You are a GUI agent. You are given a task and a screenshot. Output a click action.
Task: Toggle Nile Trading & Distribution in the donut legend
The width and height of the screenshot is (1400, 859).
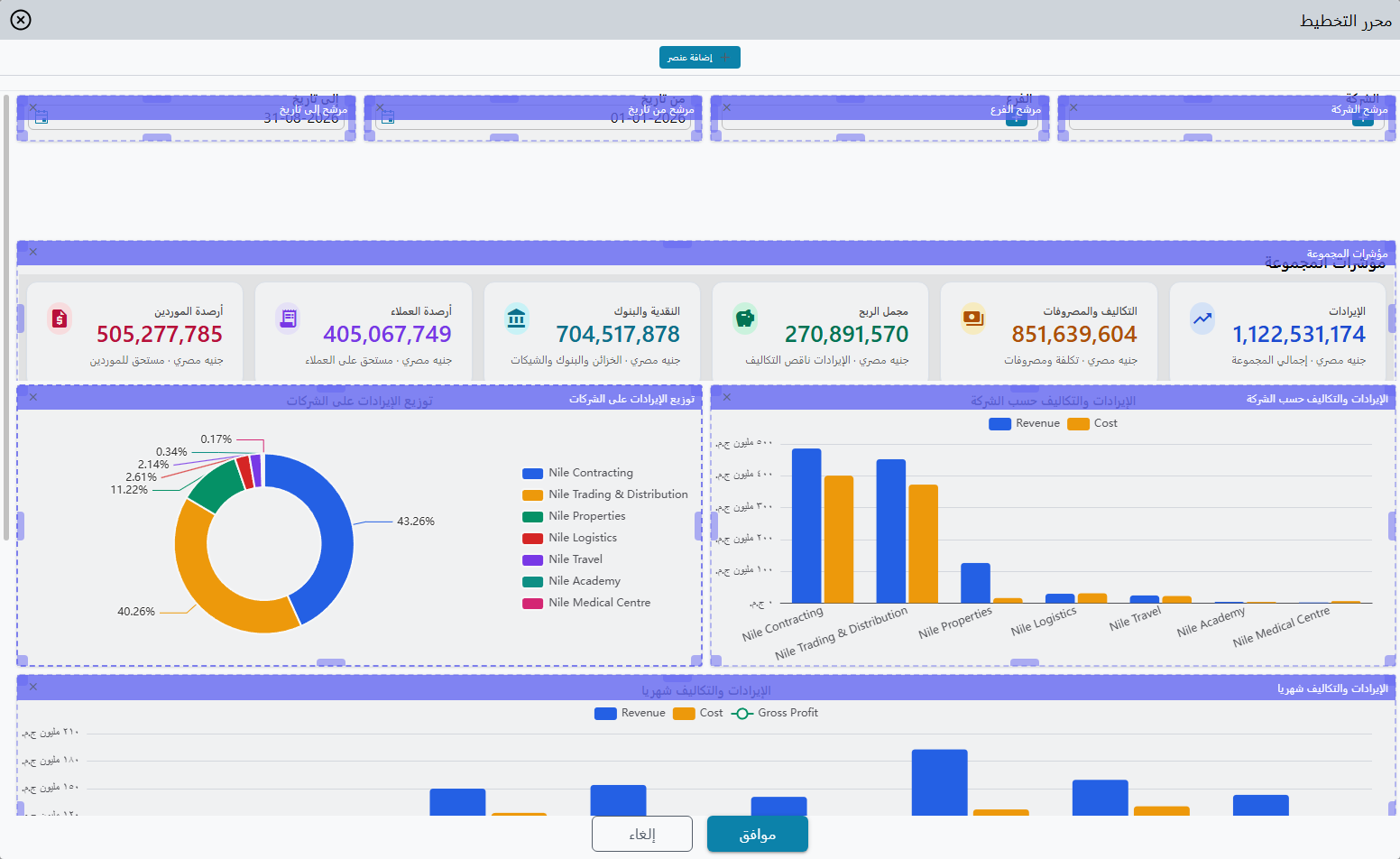click(605, 494)
